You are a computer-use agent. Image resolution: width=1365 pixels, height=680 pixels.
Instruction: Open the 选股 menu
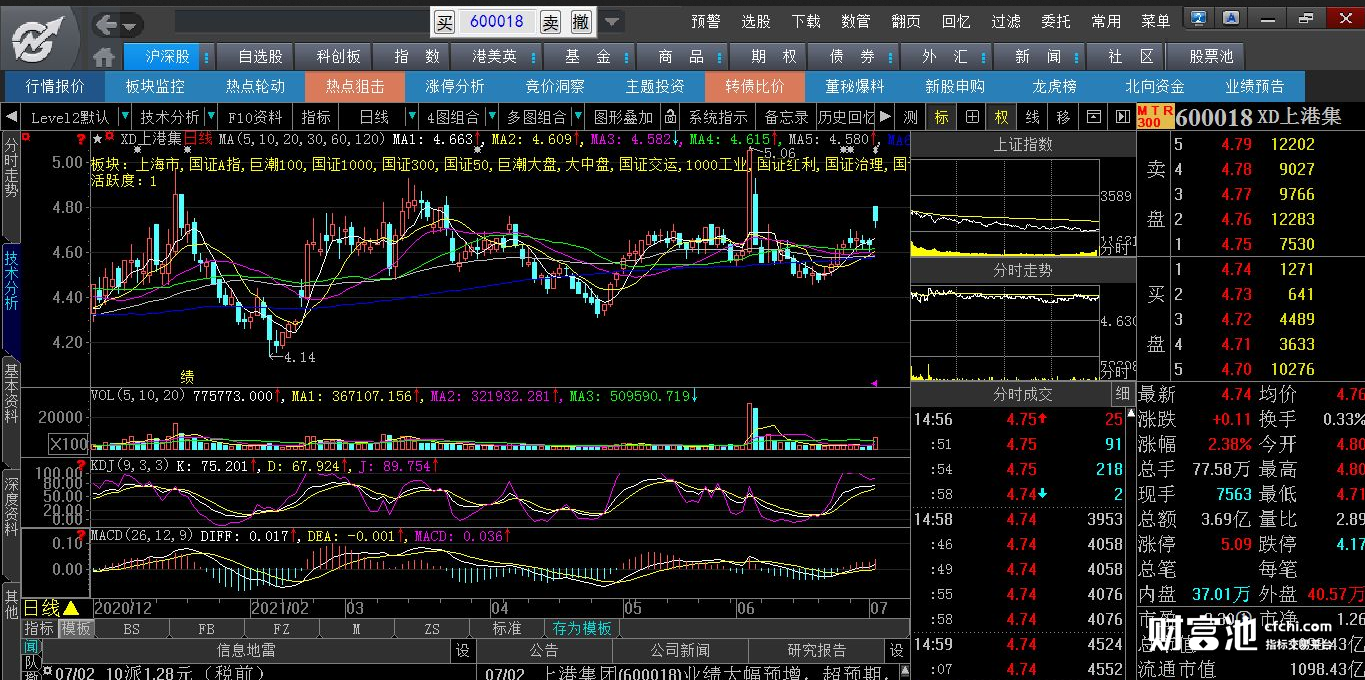coord(756,21)
